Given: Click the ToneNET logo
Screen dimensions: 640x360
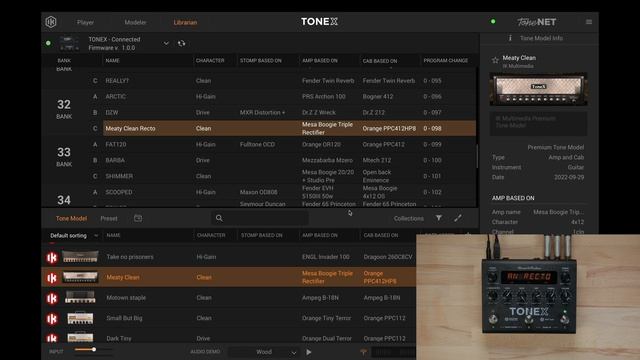Looking at the screenshot, I should pos(536,22).
